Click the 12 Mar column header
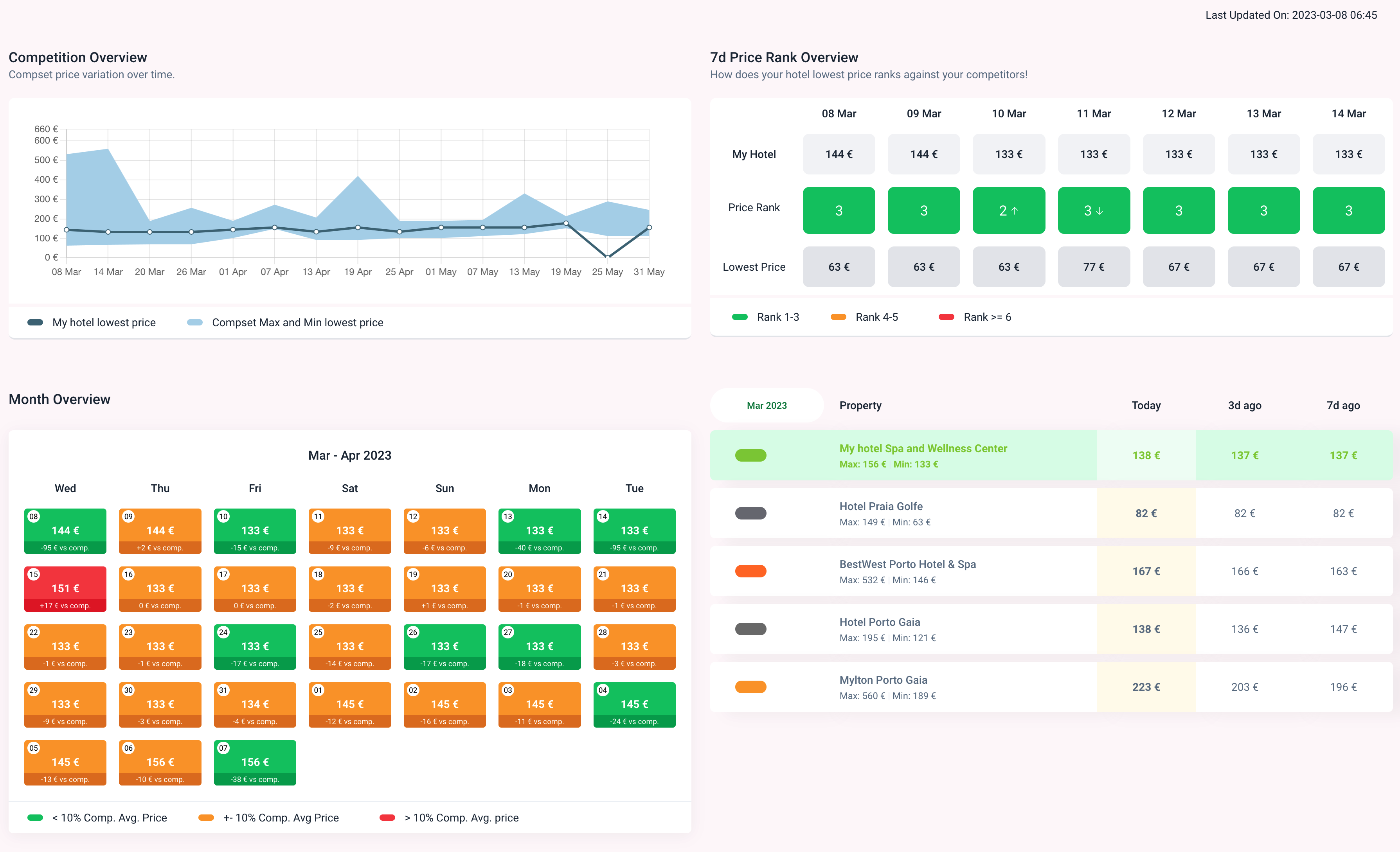The image size is (1400, 852). (1179, 113)
